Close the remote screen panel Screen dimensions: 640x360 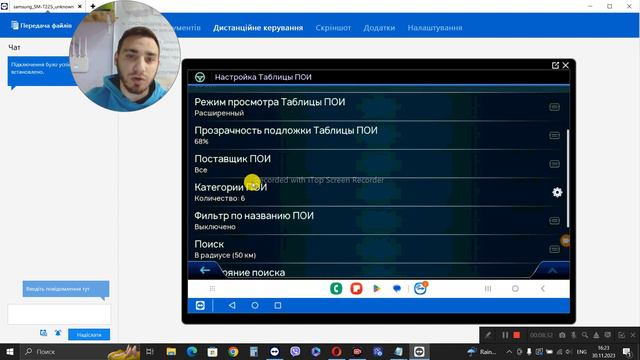click(x=565, y=65)
